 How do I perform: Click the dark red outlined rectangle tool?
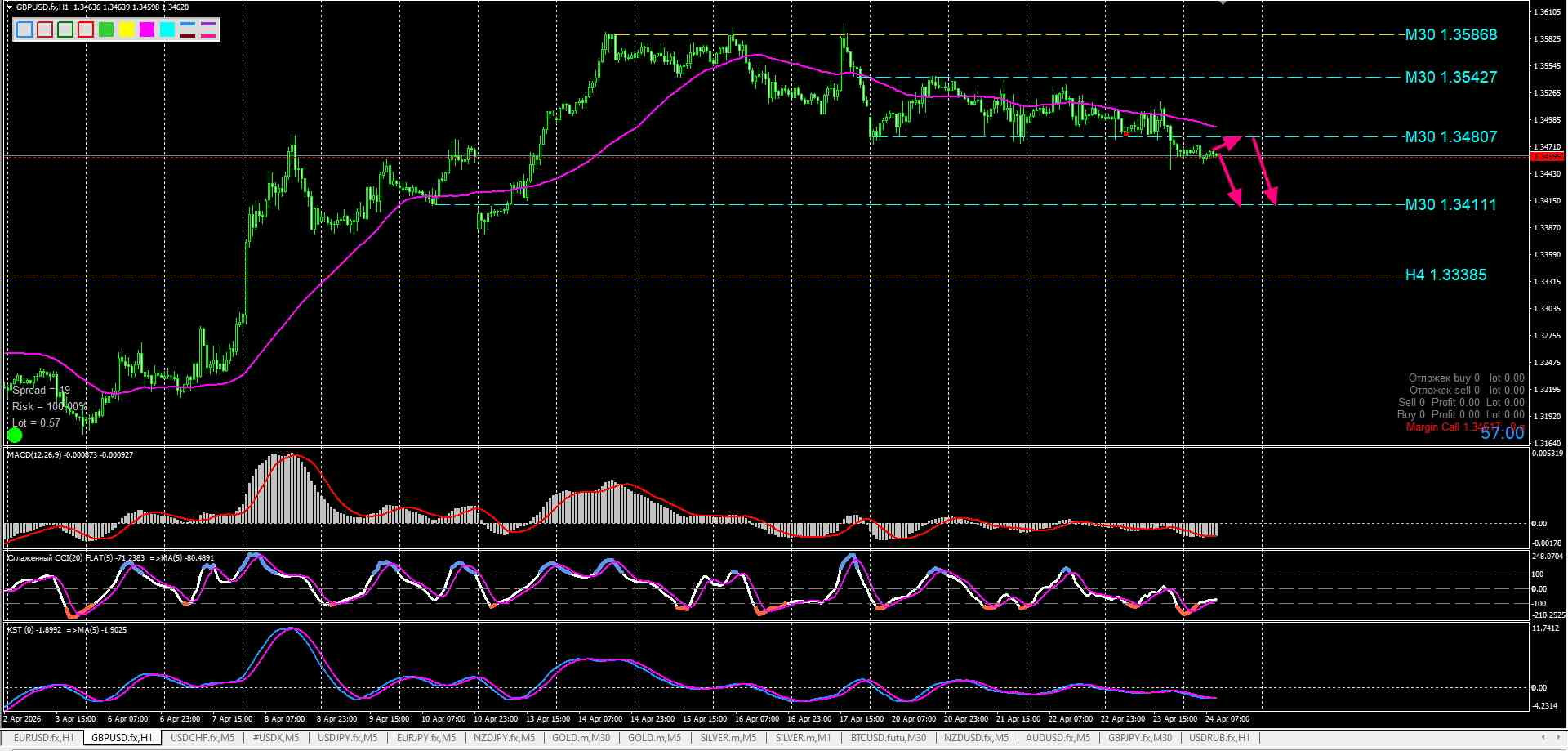coord(45,29)
